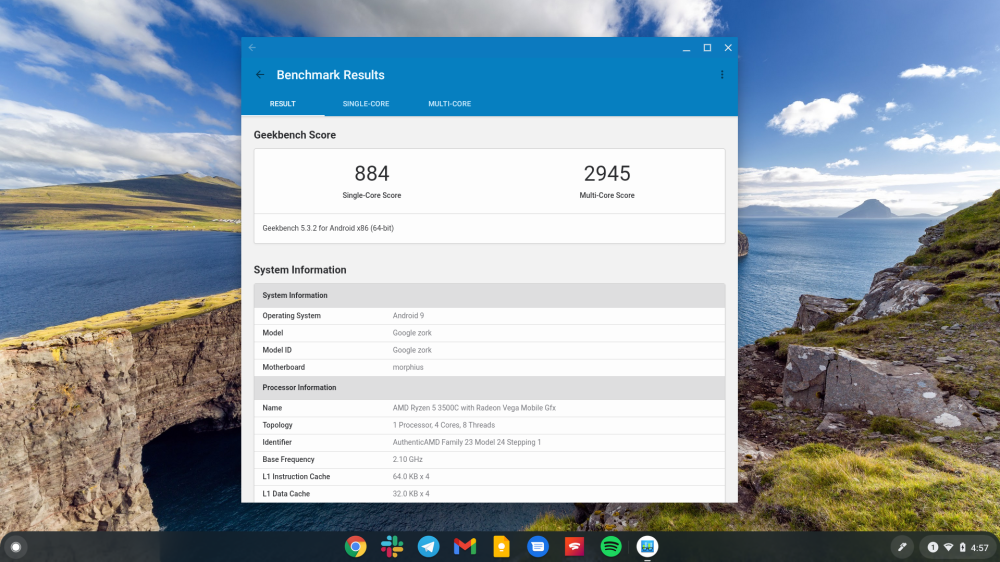
Task: Click the 884 Single-Core Score
Action: [372, 174]
